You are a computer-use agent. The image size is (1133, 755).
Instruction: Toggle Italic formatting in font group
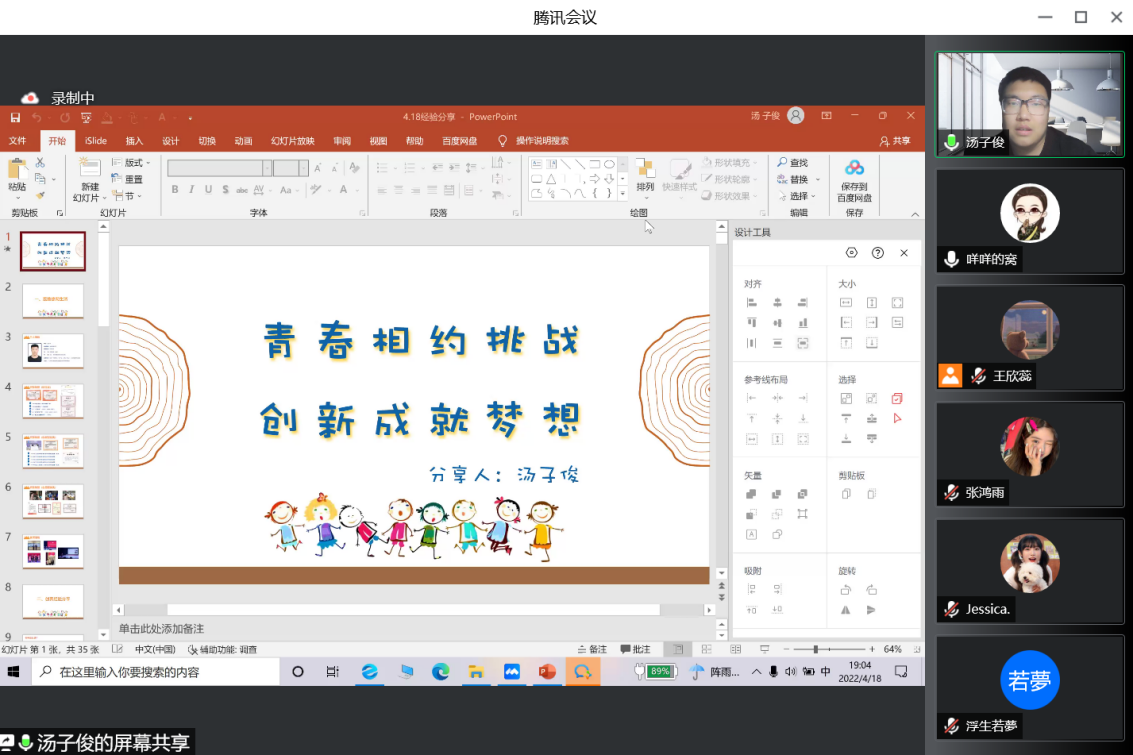192,190
